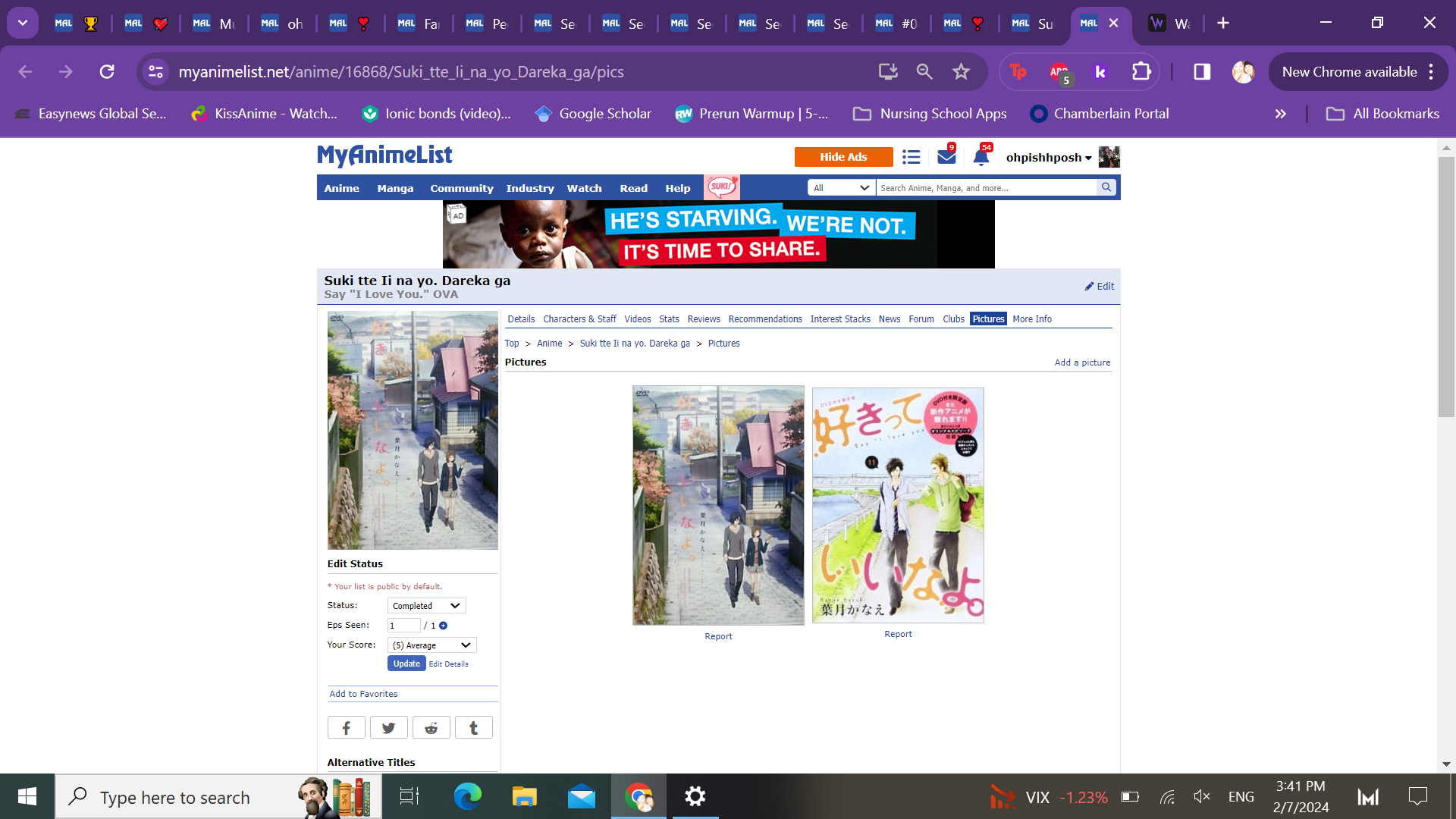Open the Your Score dropdown
1456x819 pixels.
tap(431, 645)
